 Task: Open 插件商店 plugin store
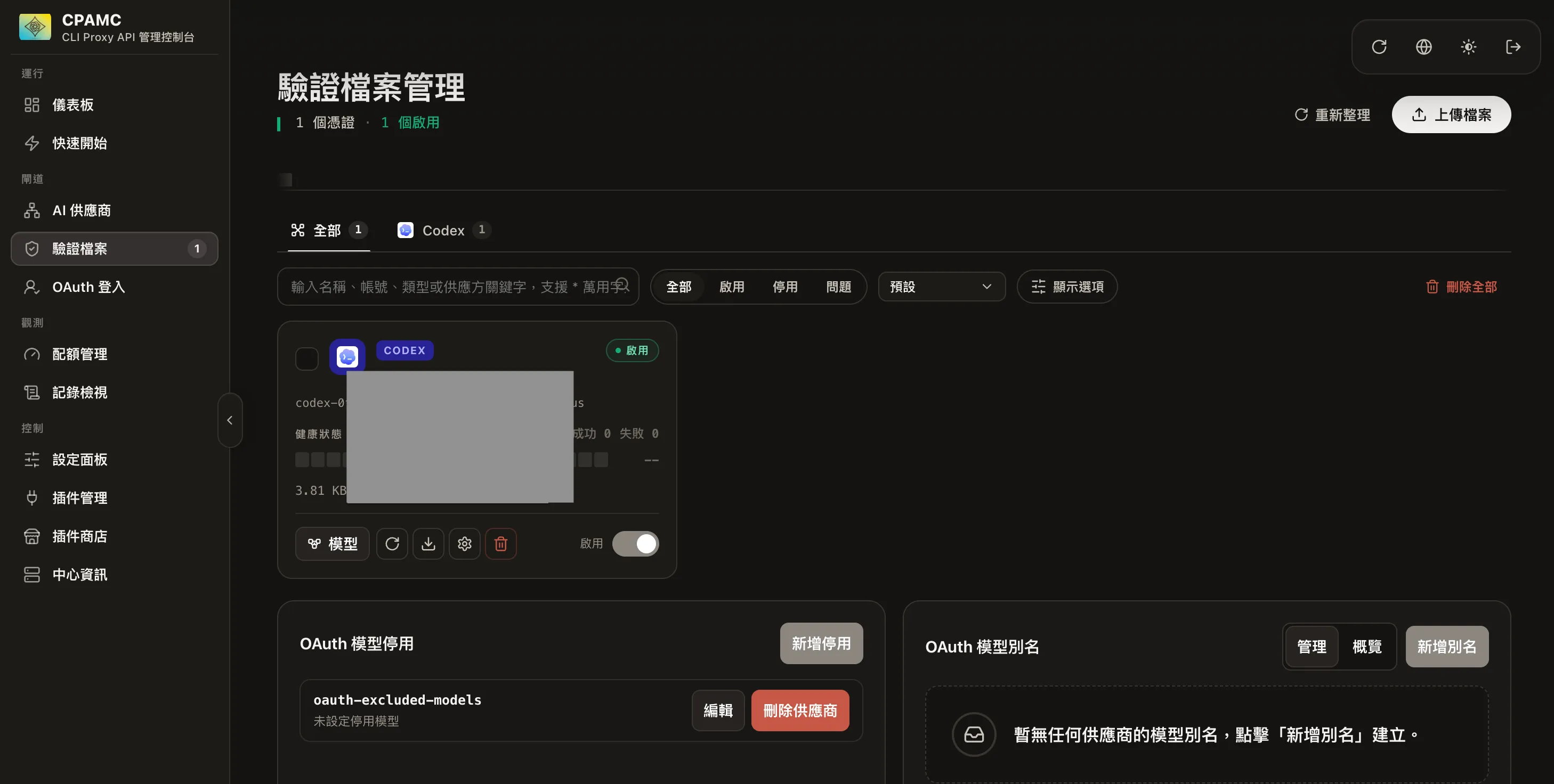pos(115,536)
